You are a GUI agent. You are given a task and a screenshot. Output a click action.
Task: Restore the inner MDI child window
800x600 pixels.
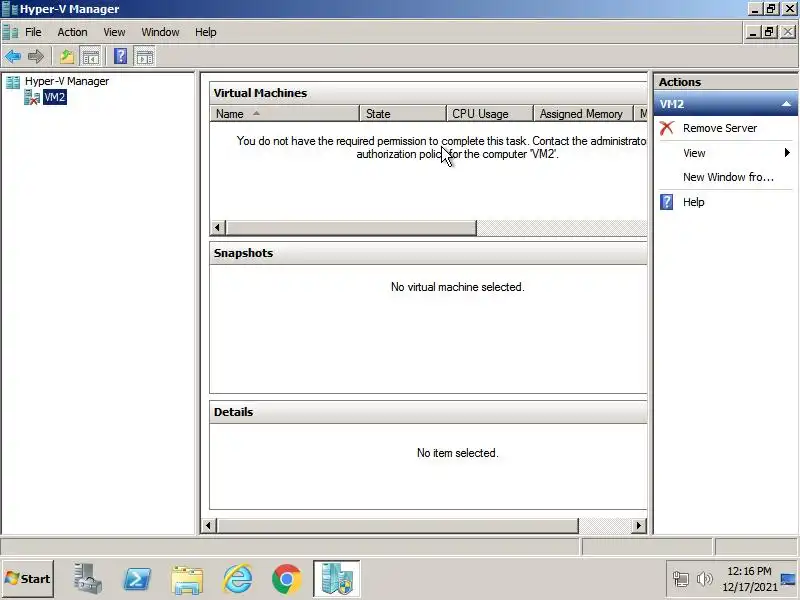(x=769, y=32)
